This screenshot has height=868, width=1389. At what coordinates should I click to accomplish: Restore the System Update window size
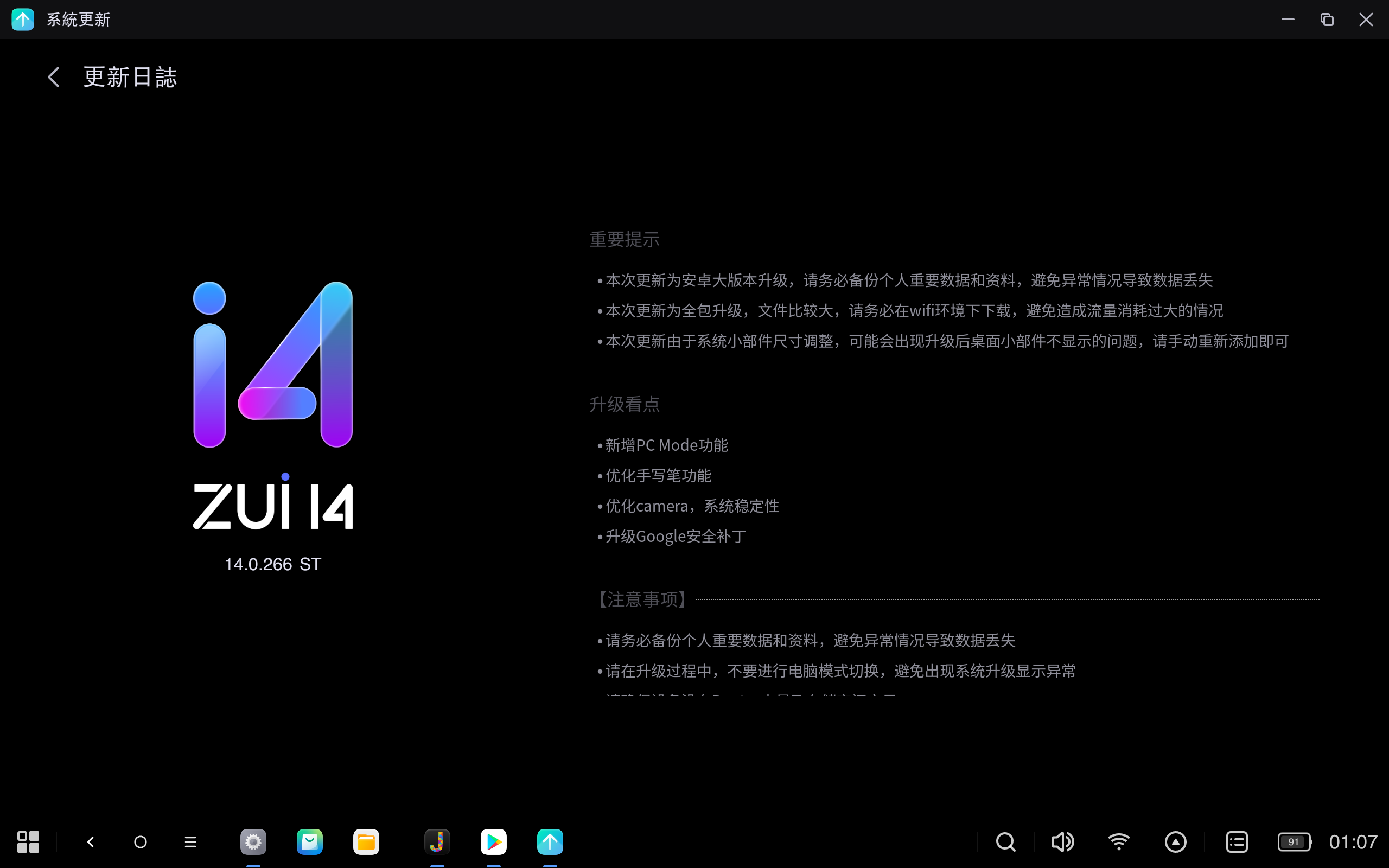[1327, 20]
